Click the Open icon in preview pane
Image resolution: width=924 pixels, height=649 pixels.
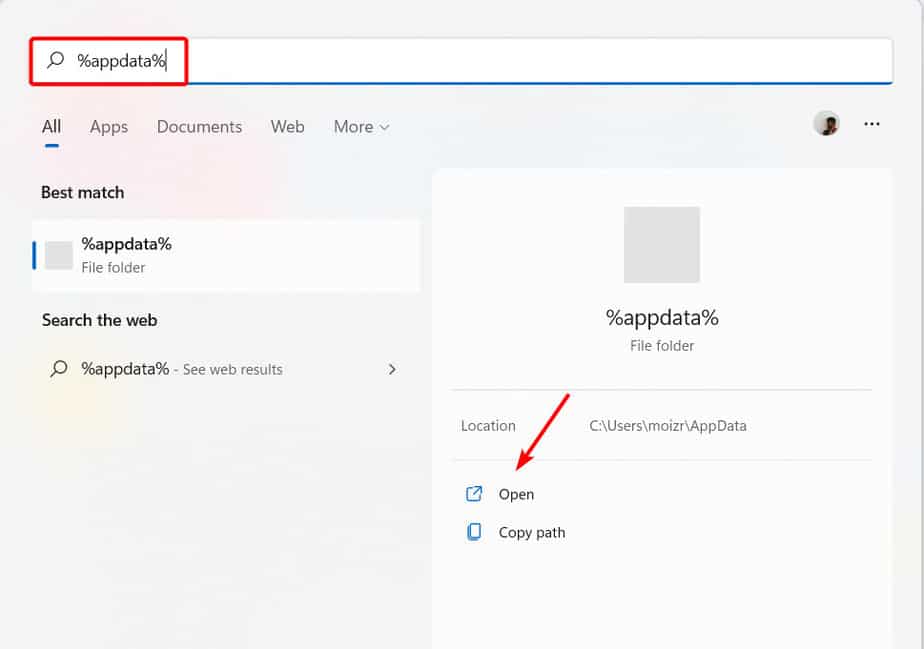[x=474, y=493]
